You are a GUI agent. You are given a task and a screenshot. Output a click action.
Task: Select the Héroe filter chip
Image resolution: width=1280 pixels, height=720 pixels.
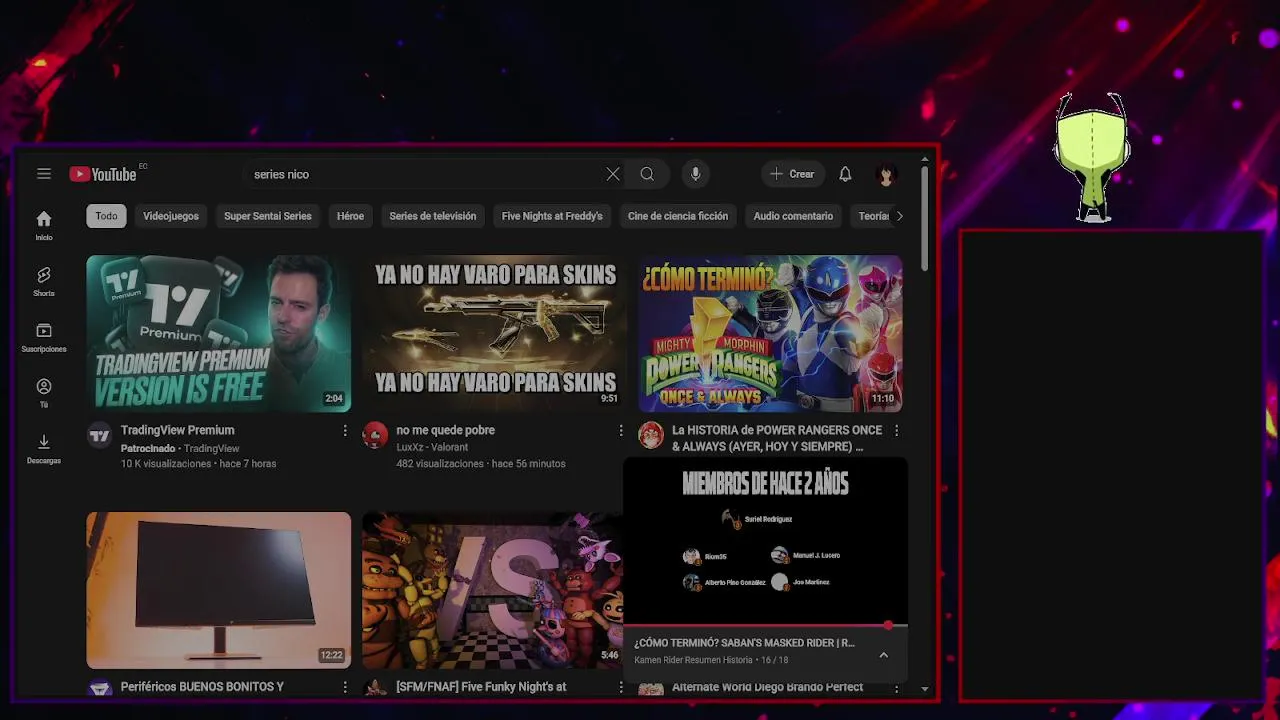coord(350,216)
